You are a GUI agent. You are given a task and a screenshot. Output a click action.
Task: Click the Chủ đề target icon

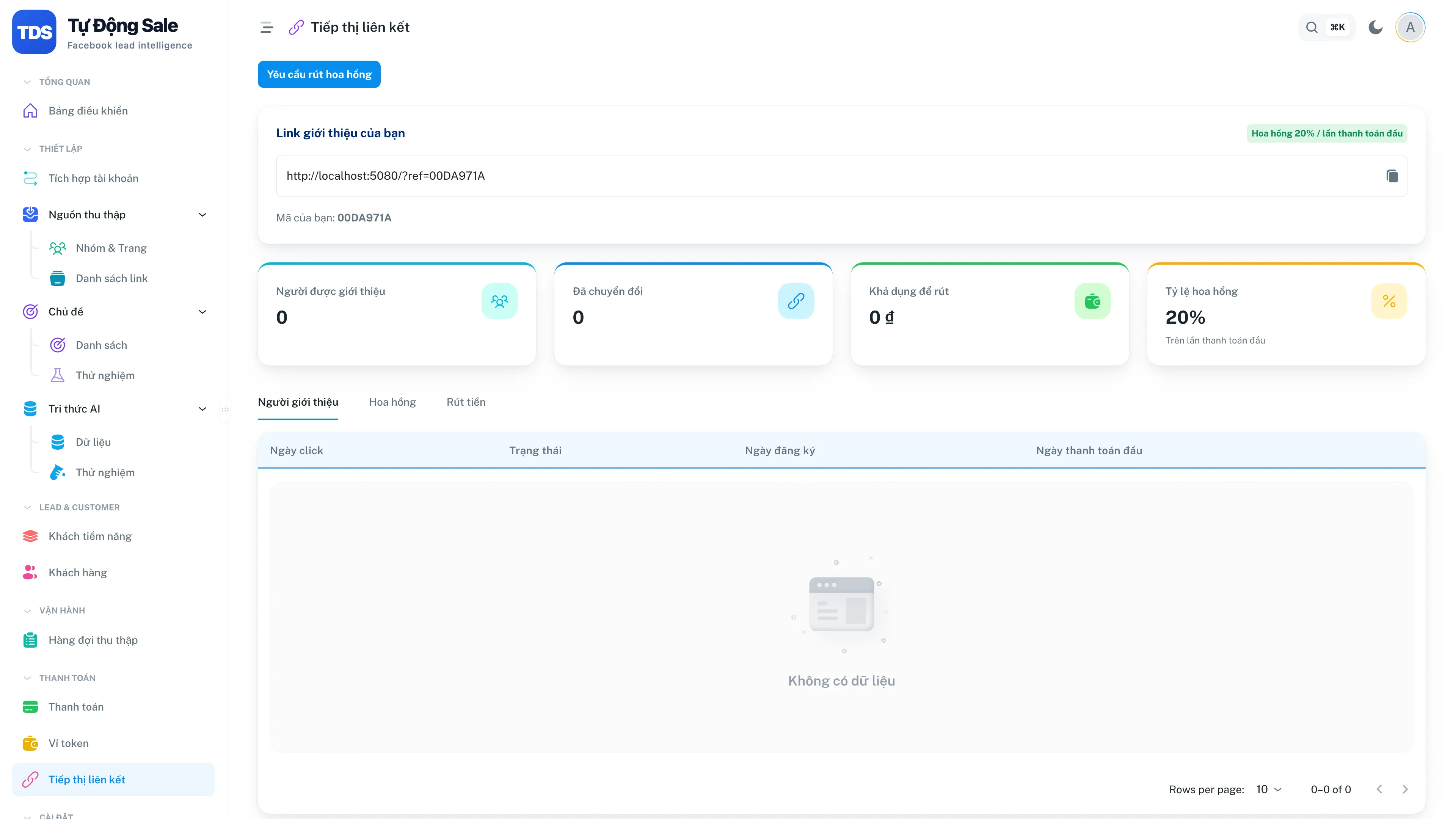pyautogui.click(x=30, y=312)
